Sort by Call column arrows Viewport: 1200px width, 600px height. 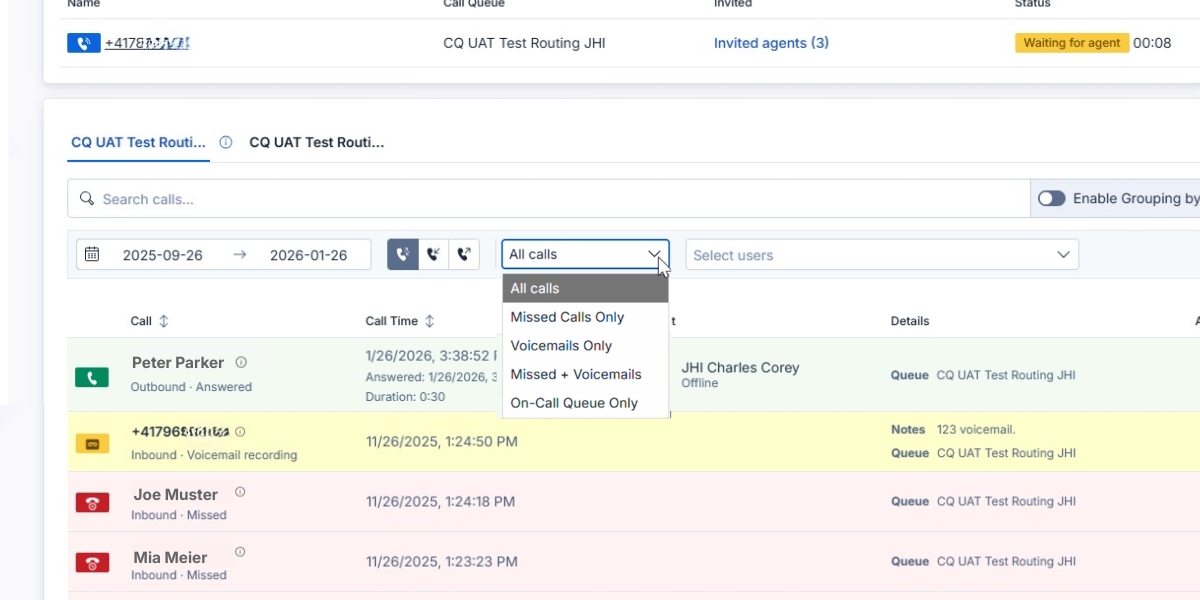click(164, 321)
